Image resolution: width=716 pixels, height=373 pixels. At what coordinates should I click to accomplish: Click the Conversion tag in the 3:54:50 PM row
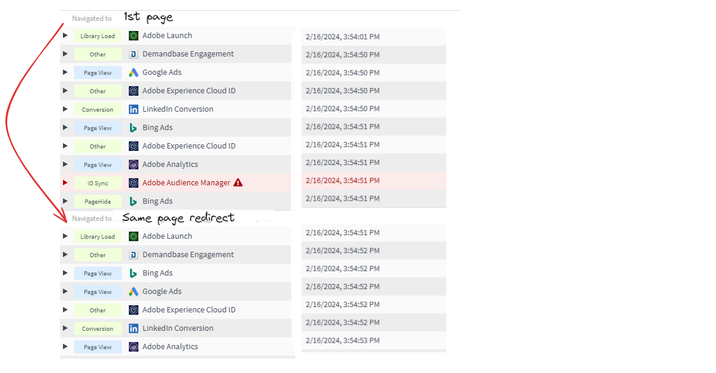point(98,110)
